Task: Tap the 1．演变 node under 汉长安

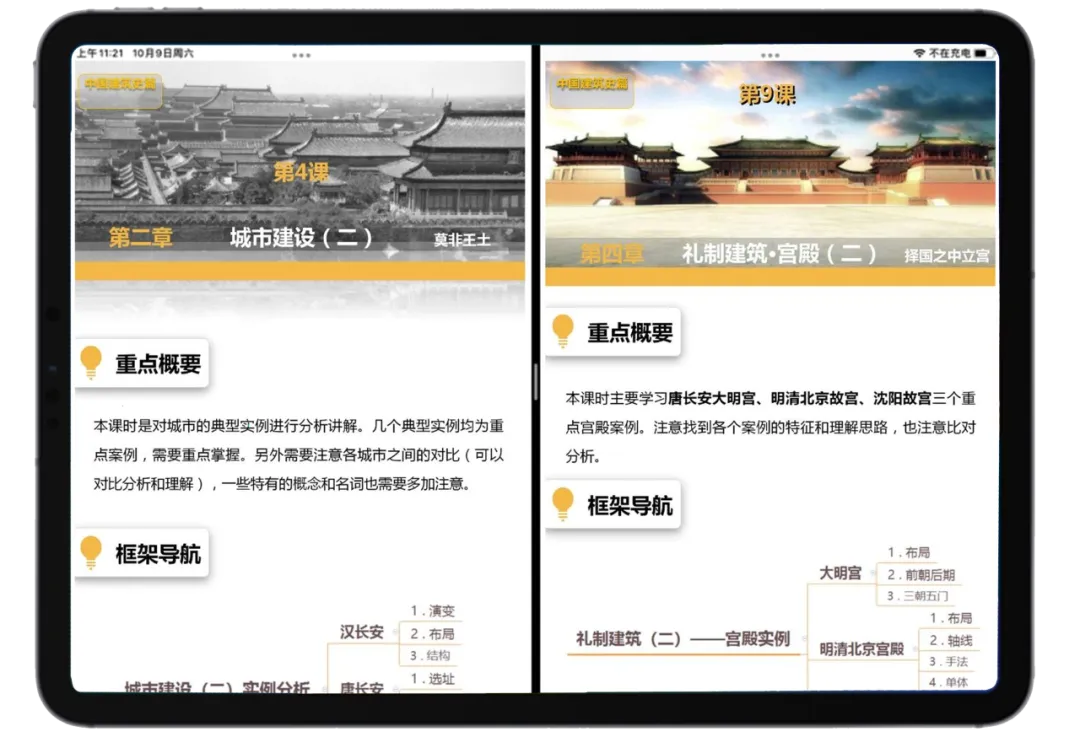Action: 433,611
